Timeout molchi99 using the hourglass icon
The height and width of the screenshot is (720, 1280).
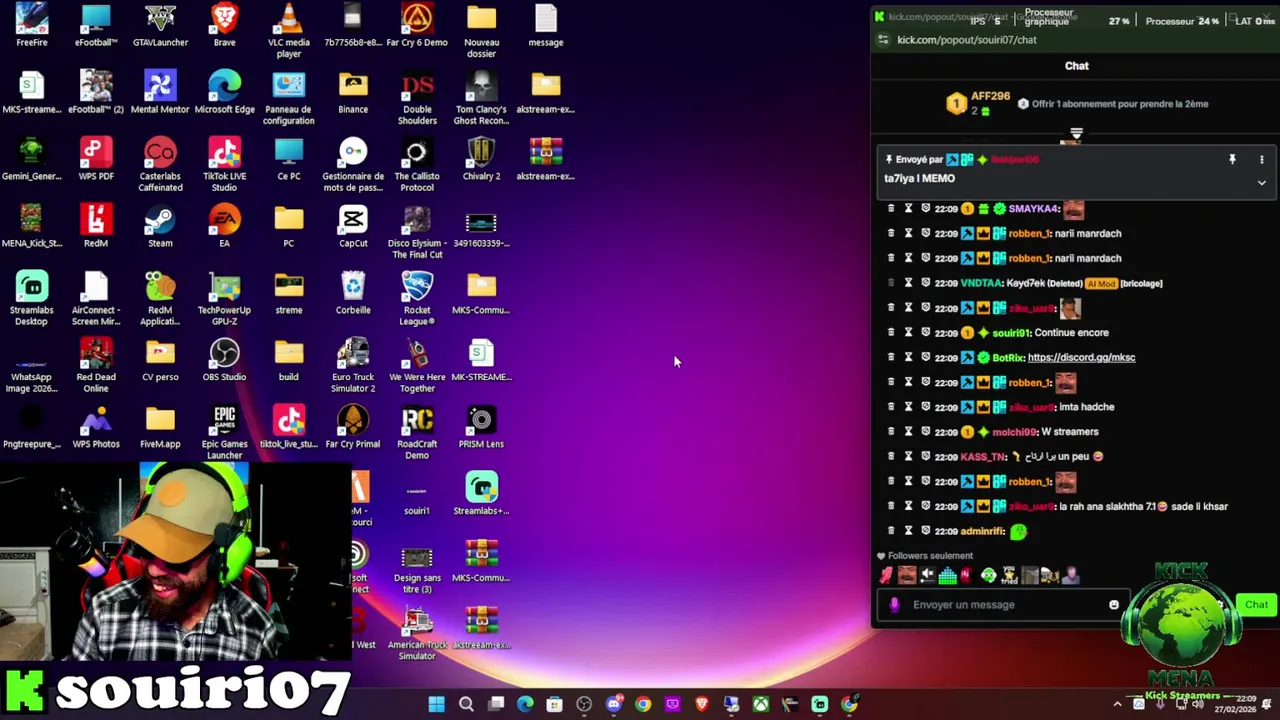click(908, 431)
